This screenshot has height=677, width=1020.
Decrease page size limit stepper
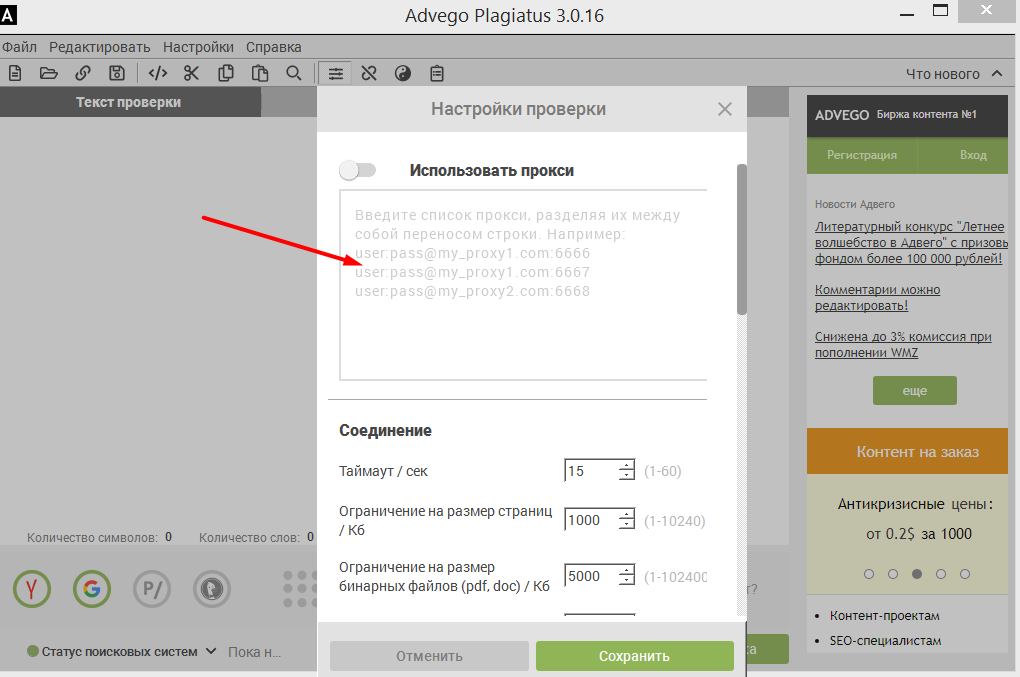[626, 525]
